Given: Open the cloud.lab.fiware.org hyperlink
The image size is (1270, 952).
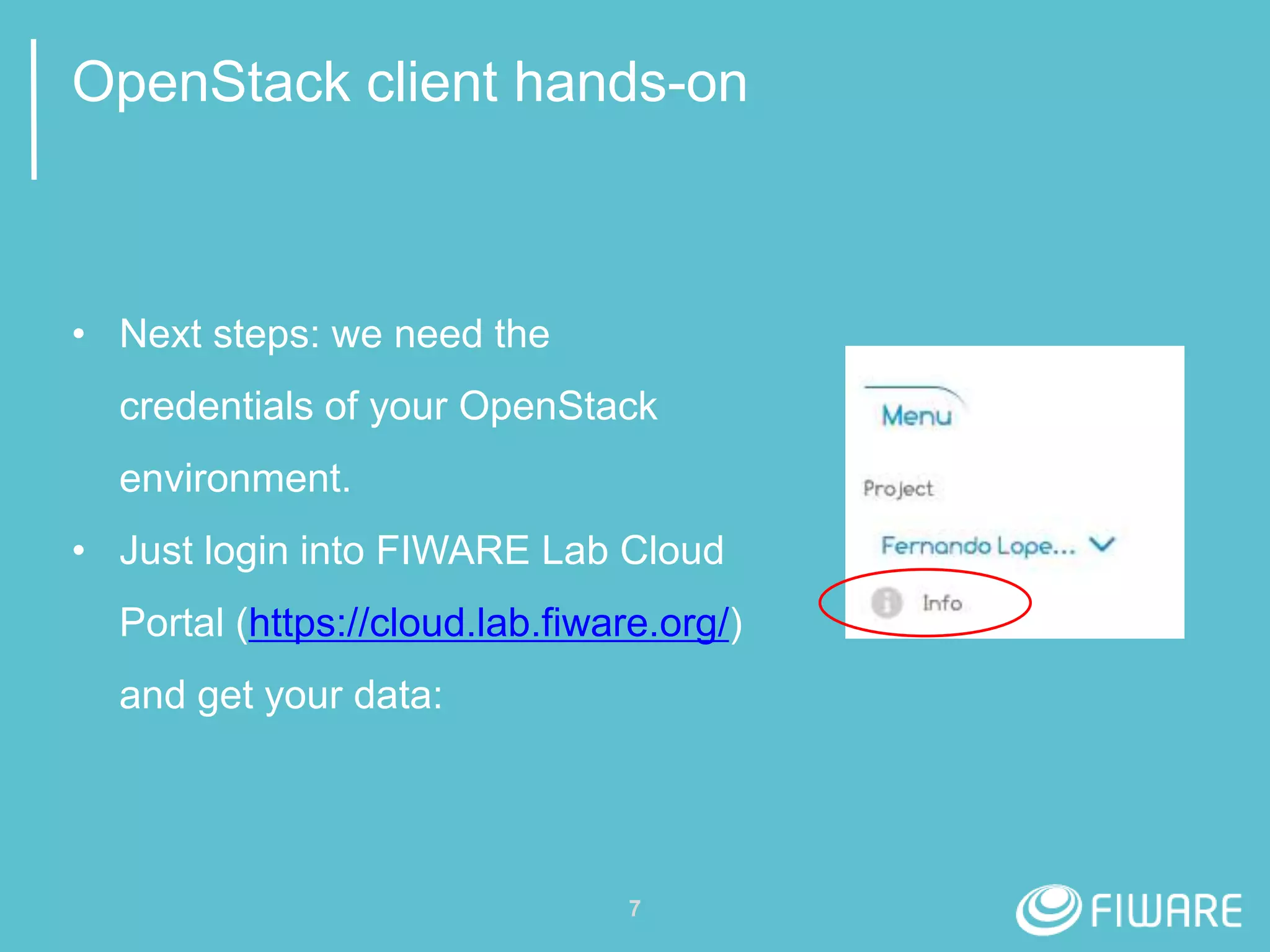Looking at the screenshot, I should pyautogui.click(x=489, y=623).
